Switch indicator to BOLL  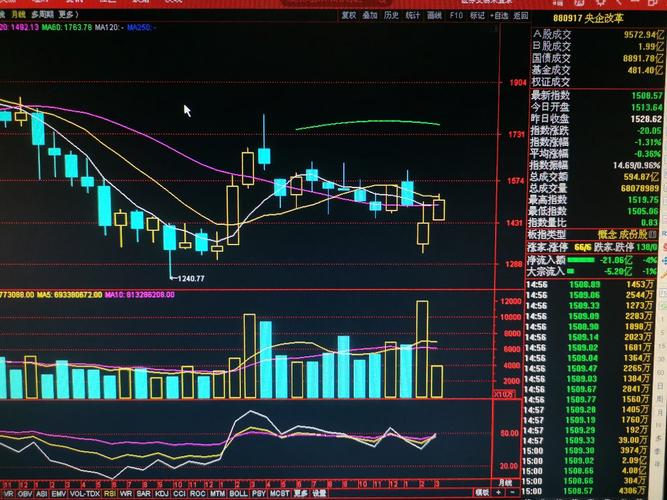238,494
